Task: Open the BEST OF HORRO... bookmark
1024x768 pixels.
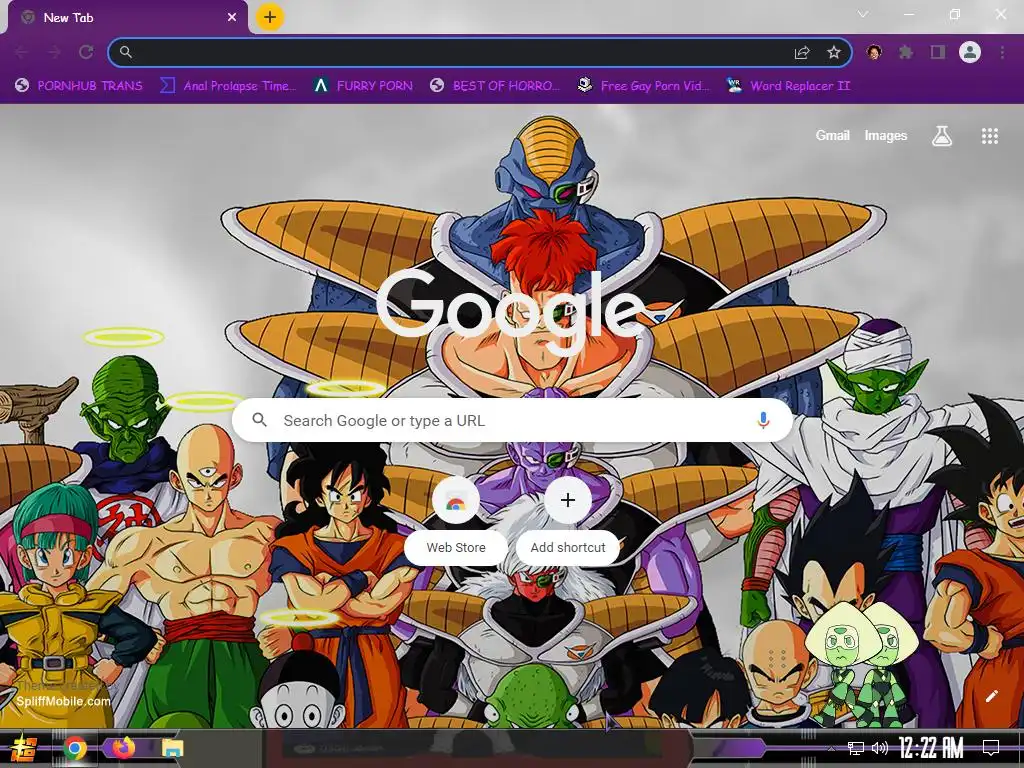Action: point(496,86)
